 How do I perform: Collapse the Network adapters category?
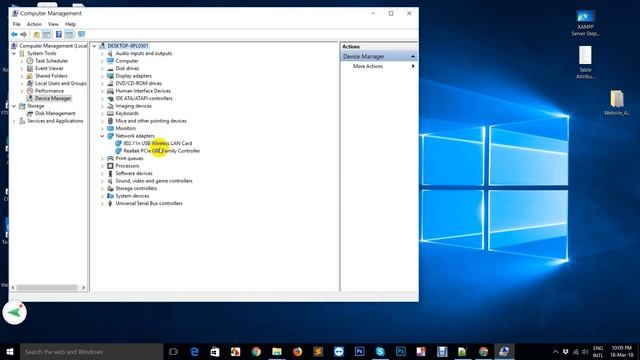point(102,136)
